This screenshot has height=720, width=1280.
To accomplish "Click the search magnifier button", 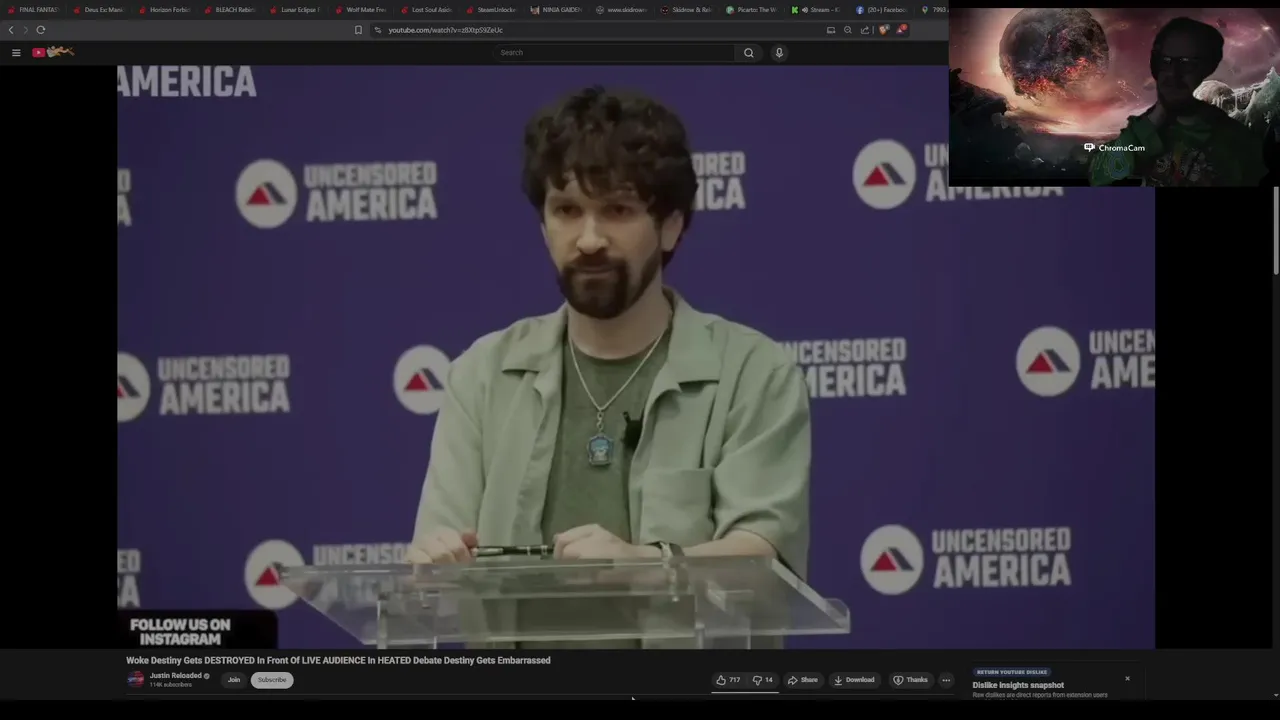I will coord(749,52).
